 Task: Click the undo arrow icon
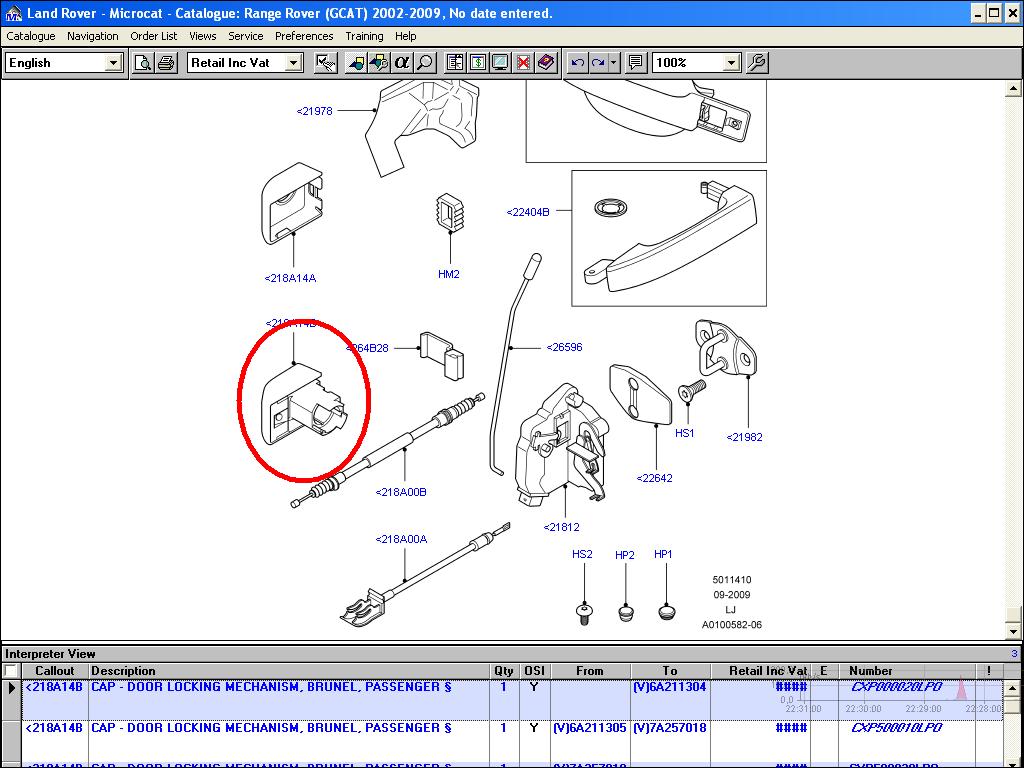[x=577, y=63]
